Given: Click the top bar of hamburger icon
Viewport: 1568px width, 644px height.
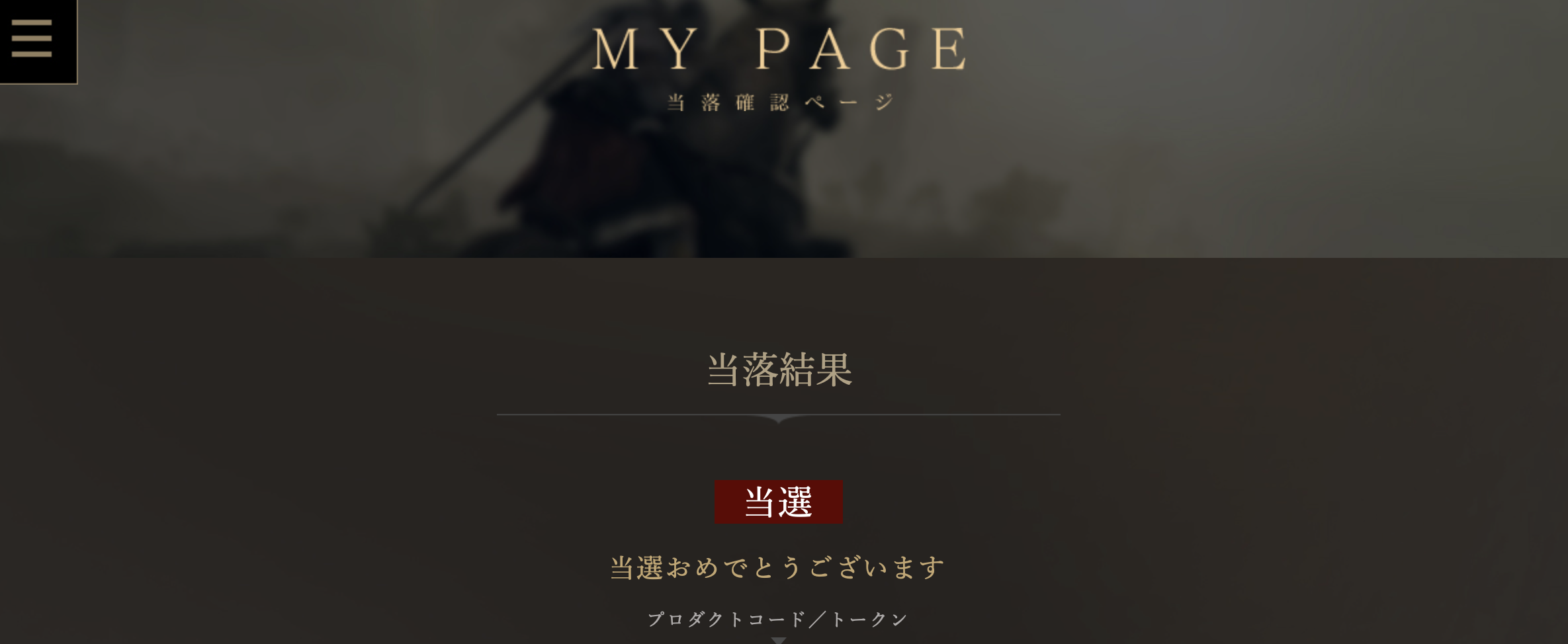Looking at the screenshot, I should pyautogui.click(x=32, y=23).
